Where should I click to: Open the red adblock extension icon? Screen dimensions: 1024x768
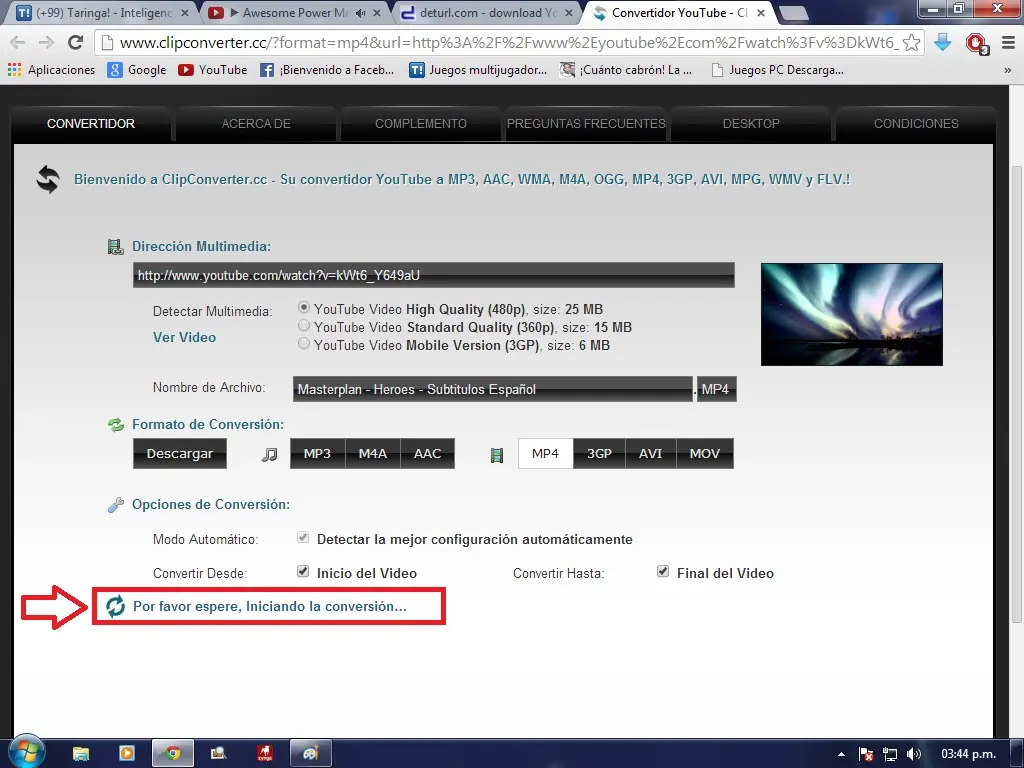(x=977, y=44)
